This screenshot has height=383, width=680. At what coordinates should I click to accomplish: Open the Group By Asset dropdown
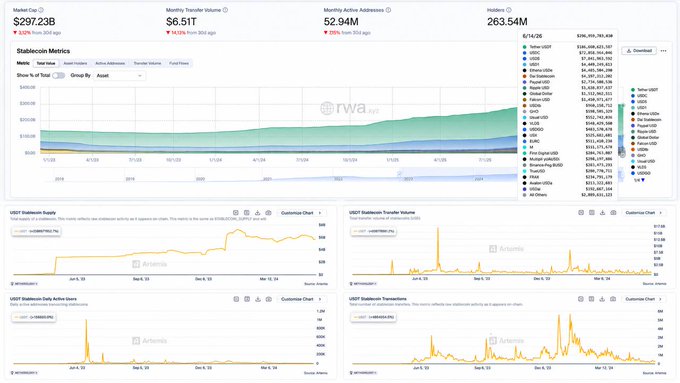click(120, 75)
